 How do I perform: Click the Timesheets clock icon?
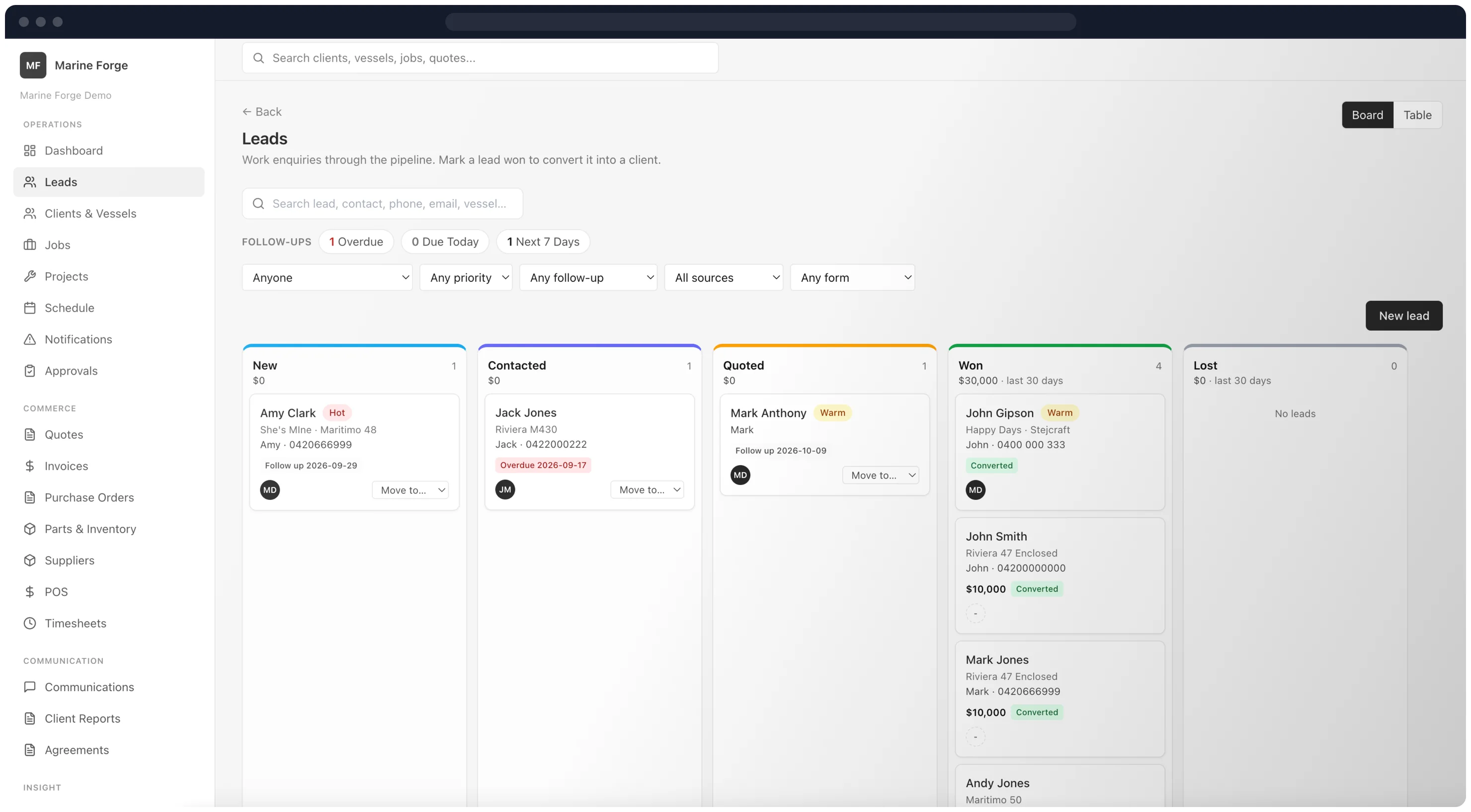pos(30,623)
